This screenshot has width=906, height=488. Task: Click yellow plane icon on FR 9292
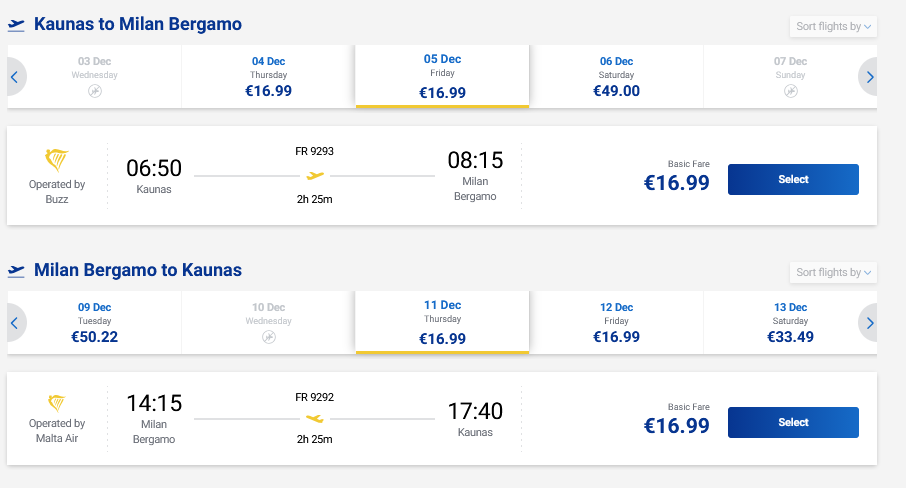point(315,417)
